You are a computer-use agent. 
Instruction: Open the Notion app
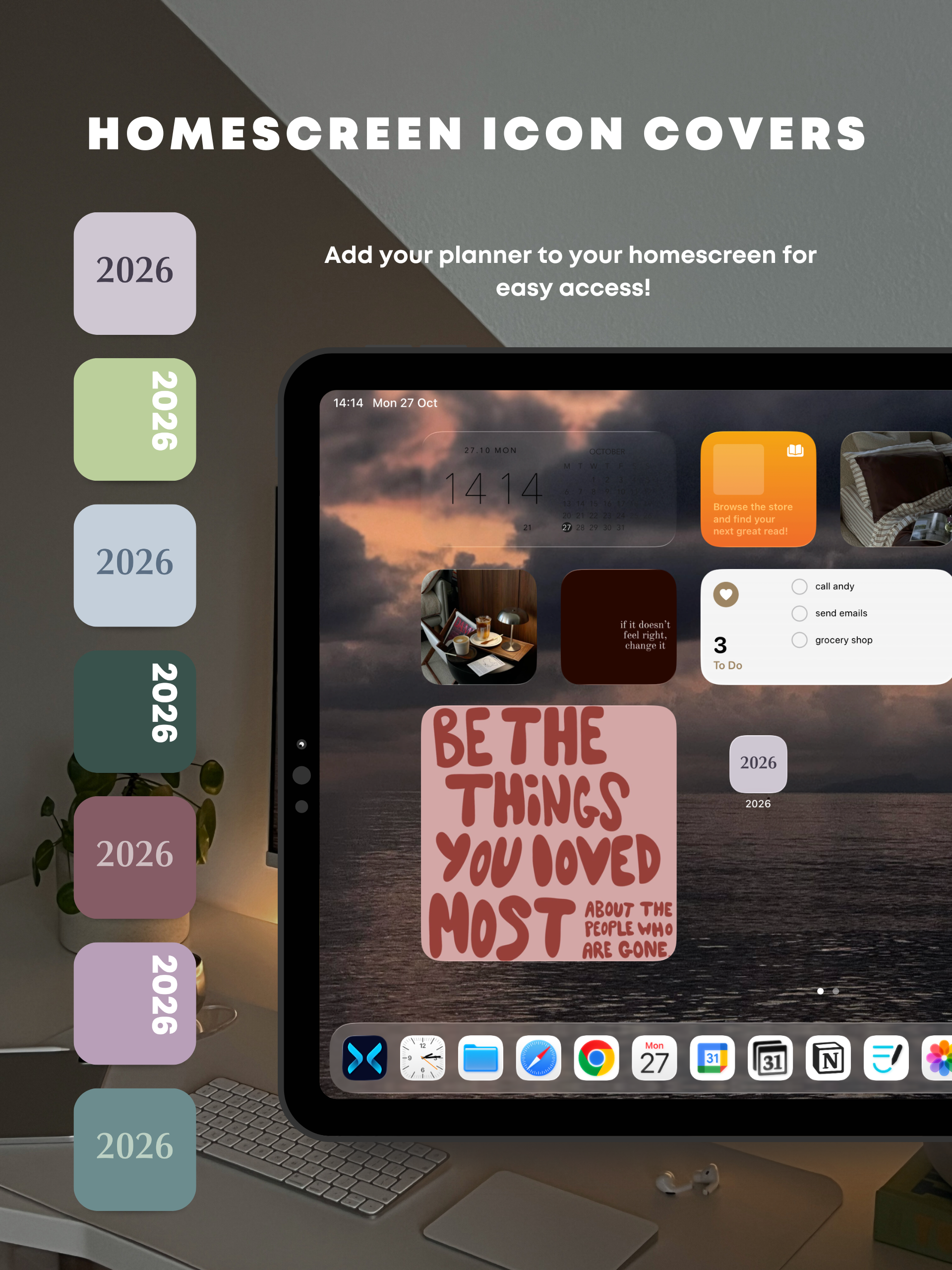tap(828, 1058)
